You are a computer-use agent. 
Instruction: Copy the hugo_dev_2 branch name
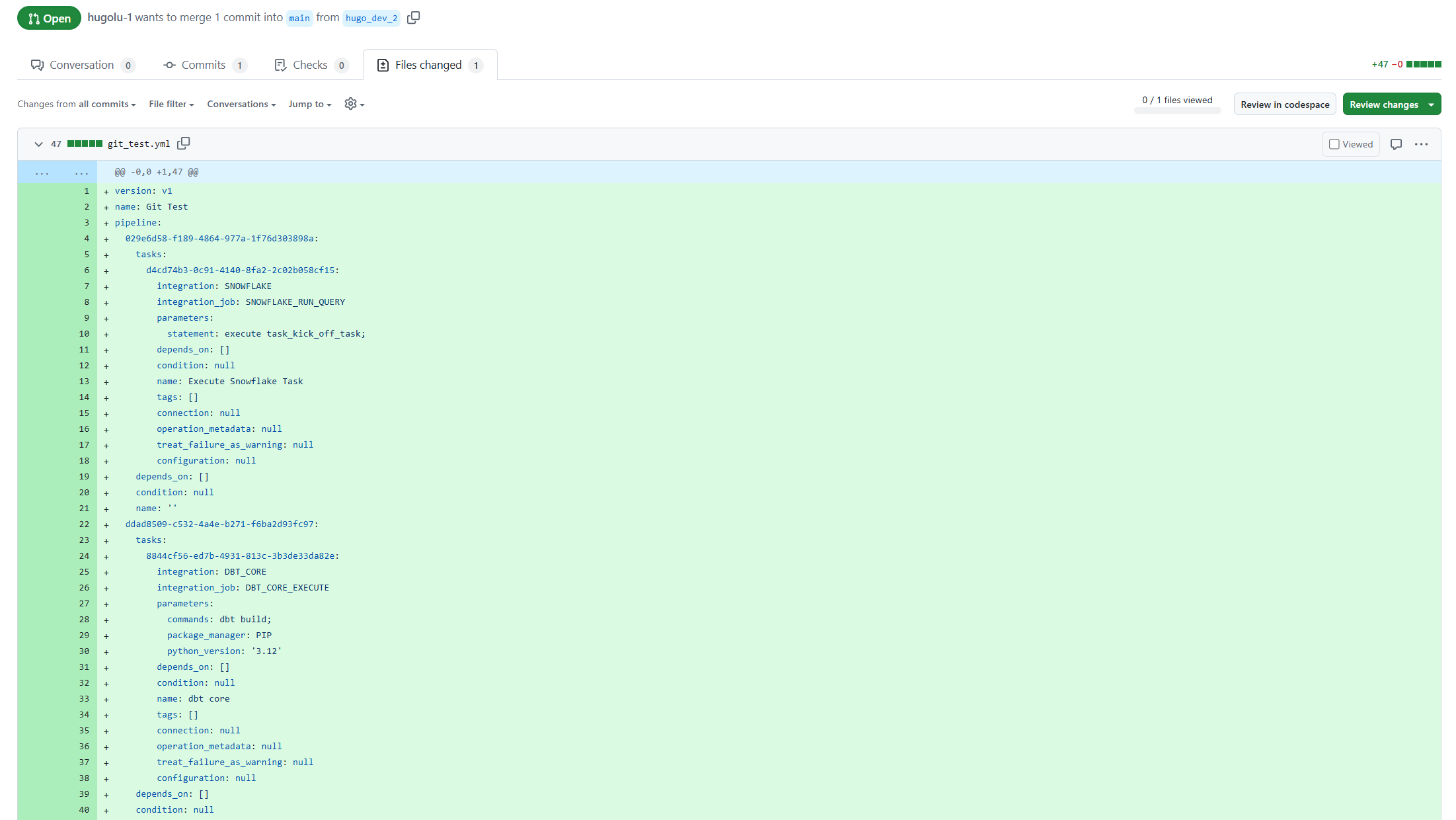tap(414, 18)
